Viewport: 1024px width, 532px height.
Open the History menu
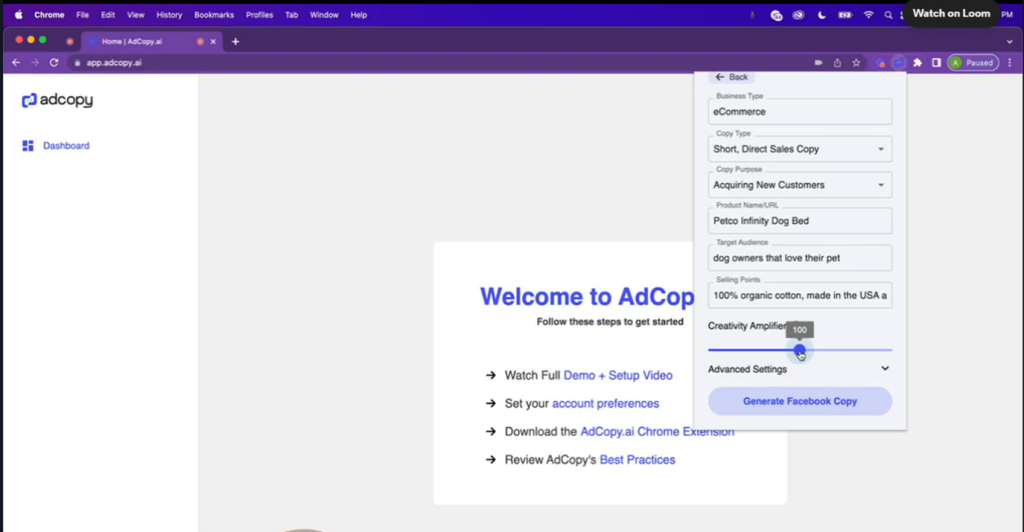pos(169,14)
